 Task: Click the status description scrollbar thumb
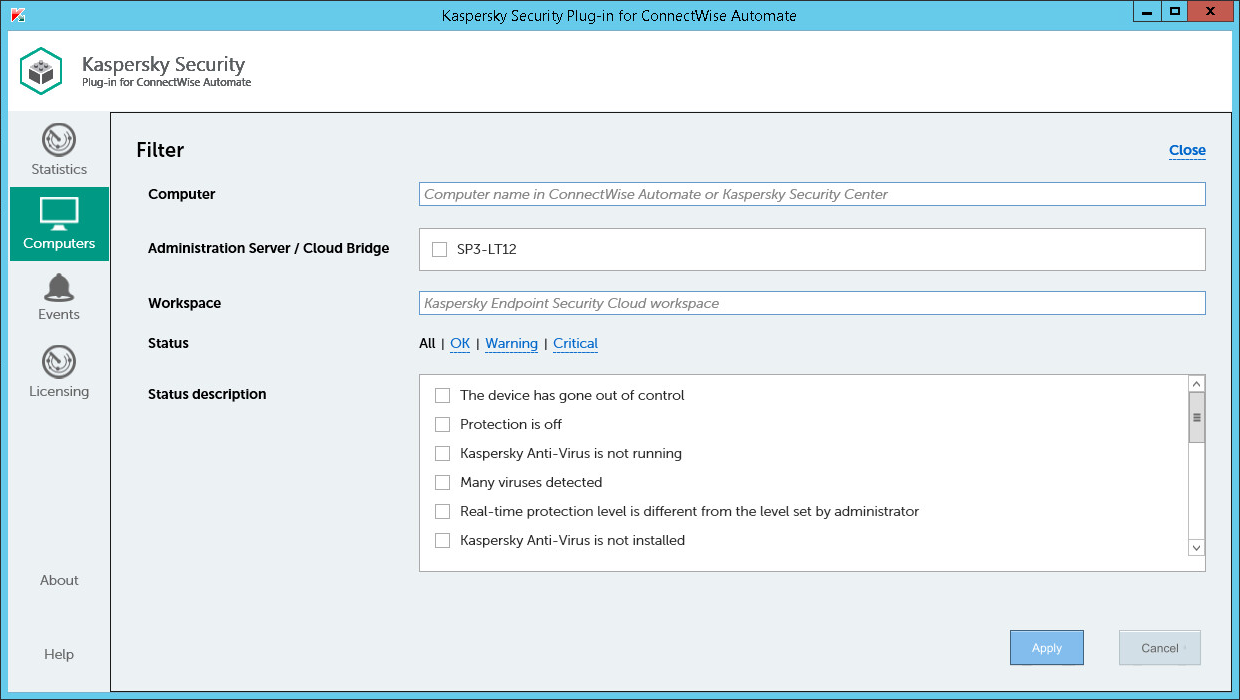1196,418
